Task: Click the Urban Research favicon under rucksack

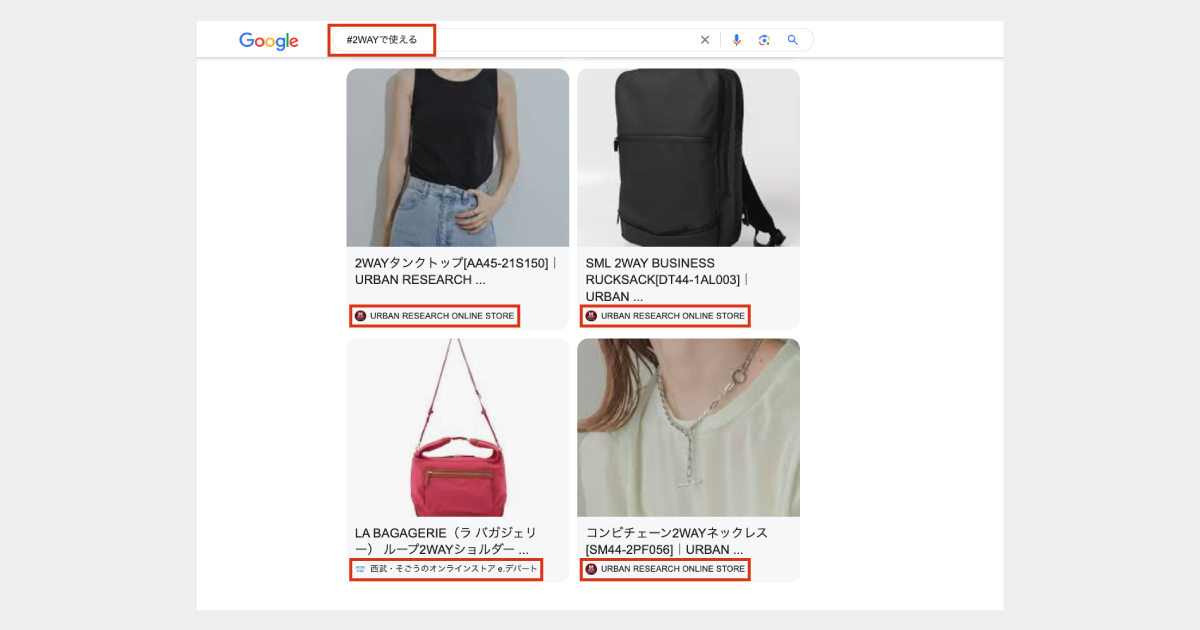Action: pos(591,316)
